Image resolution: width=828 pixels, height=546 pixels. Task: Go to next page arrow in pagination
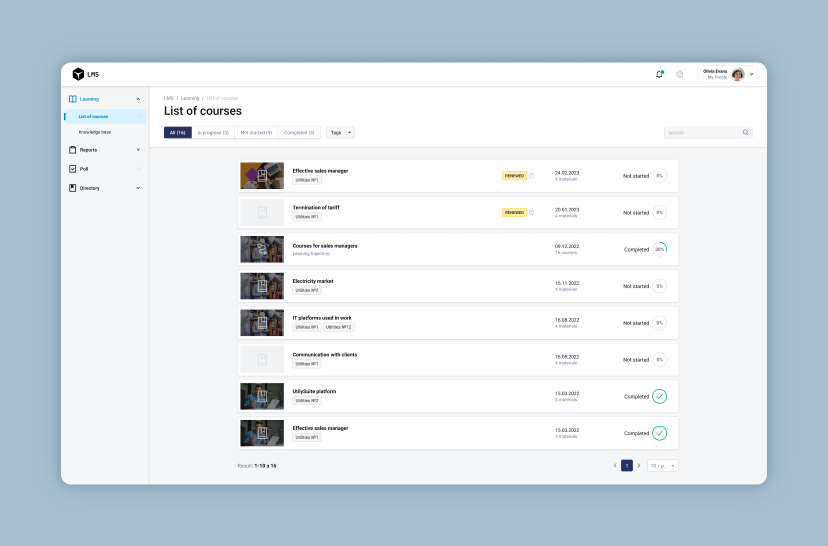[639, 466]
